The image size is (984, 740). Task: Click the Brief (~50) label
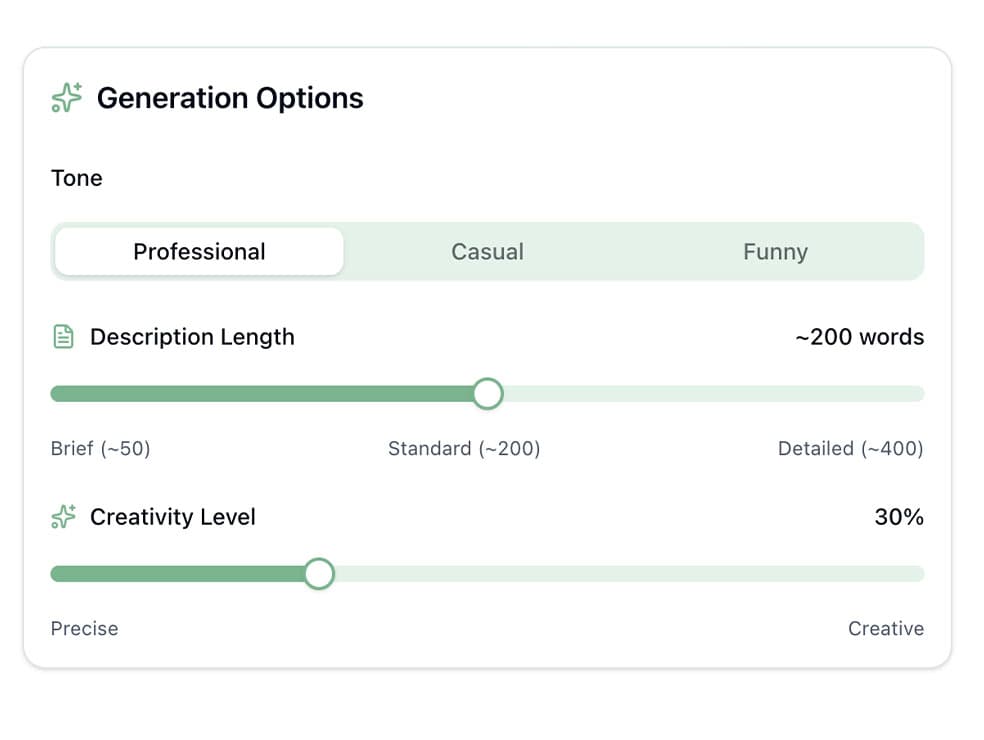pos(100,448)
